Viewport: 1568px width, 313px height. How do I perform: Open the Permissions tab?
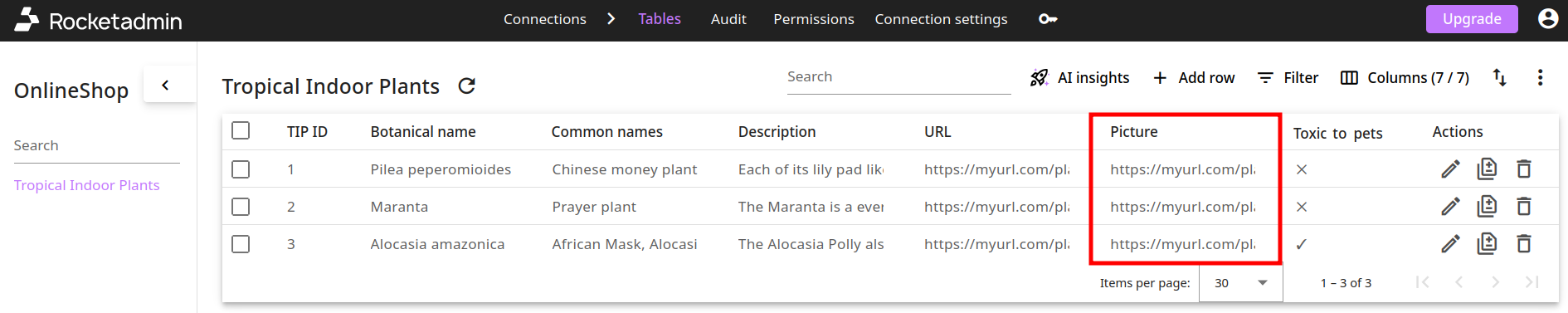[x=814, y=19]
